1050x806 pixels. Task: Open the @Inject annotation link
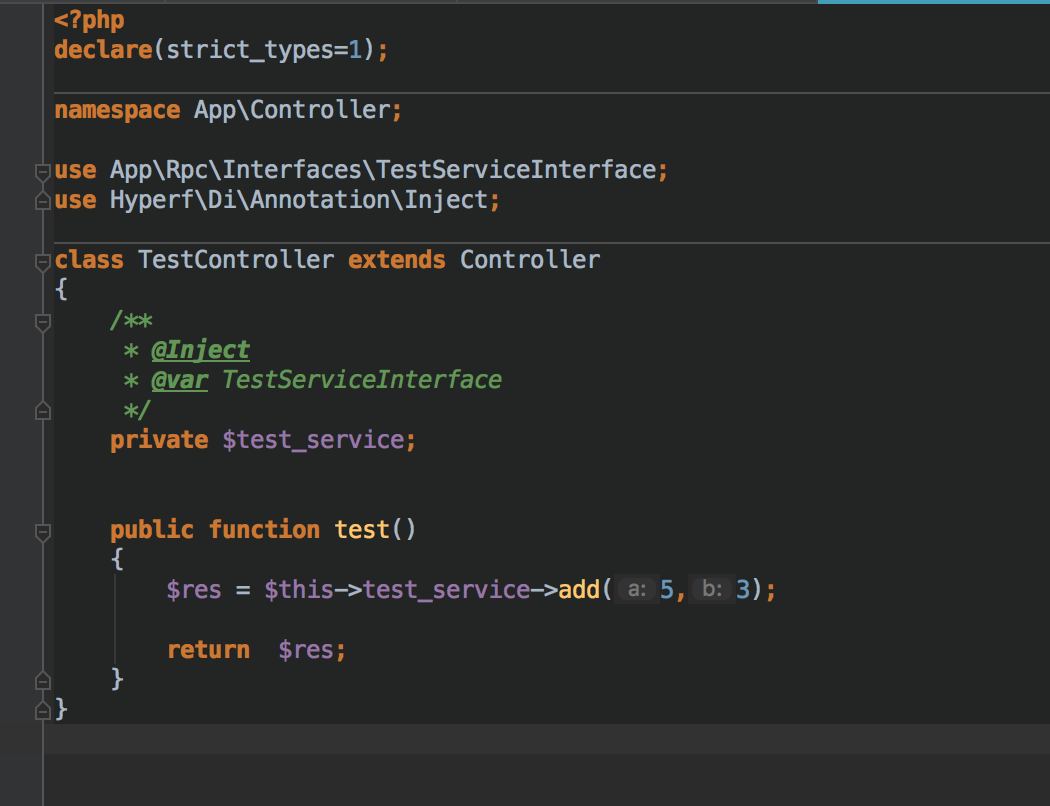click(200, 350)
